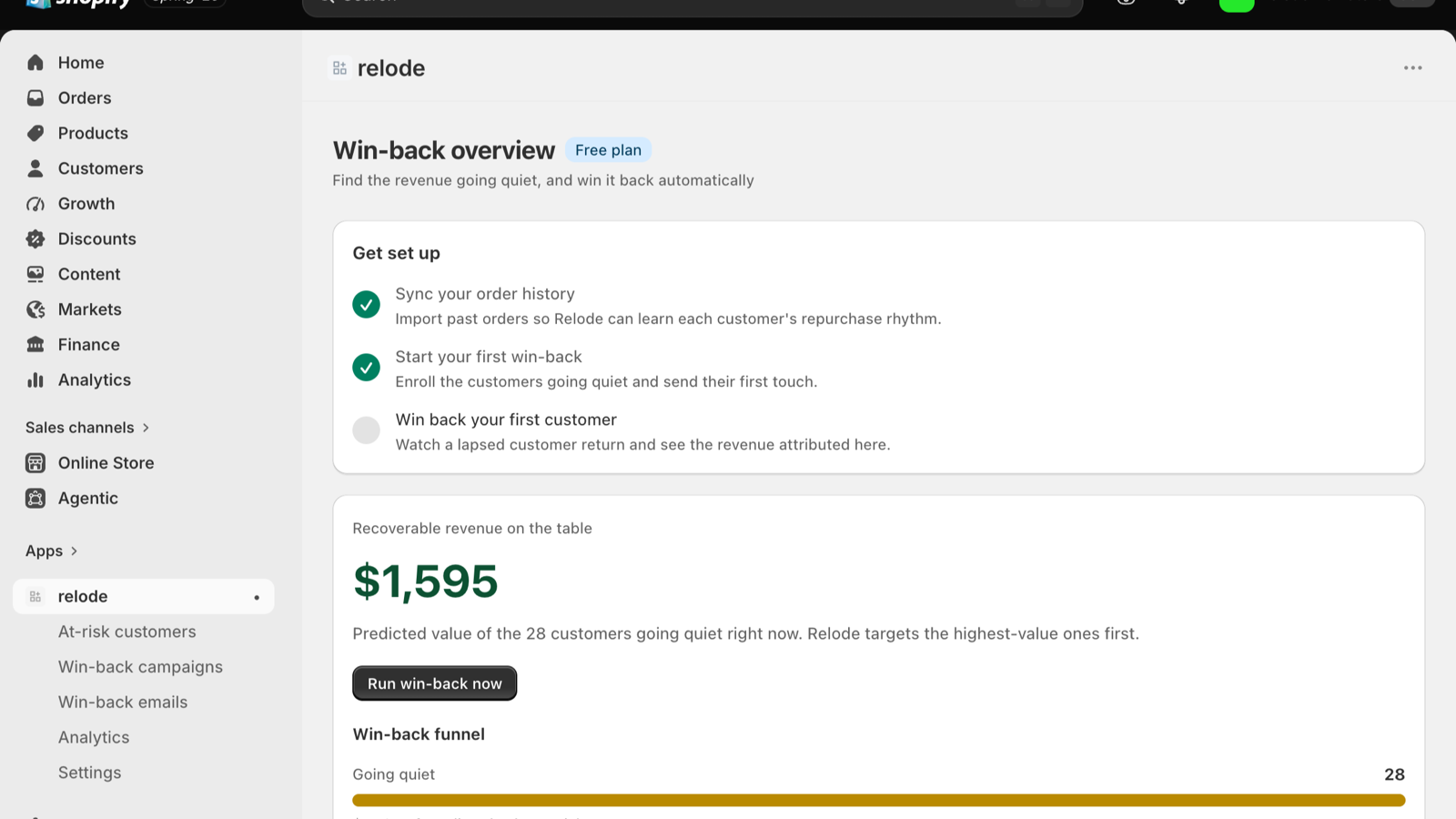Open the Finance bank icon
1456x819 pixels.
(x=35, y=345)
